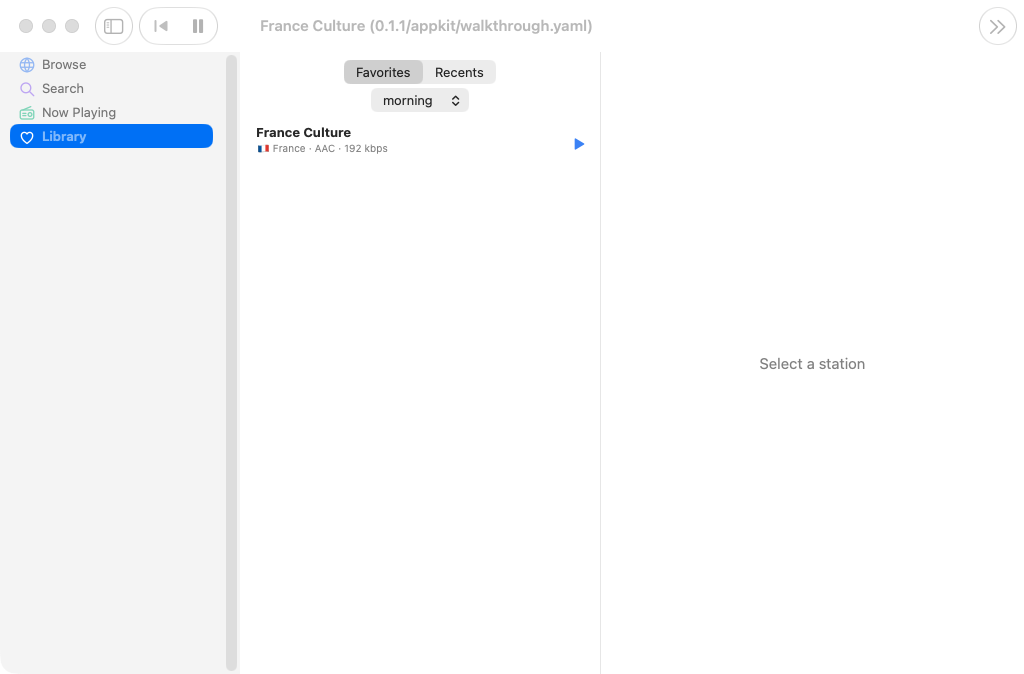The image size is (1024, 674).
Task: Click the French flag icon
Action: click(x=263, y=149)
